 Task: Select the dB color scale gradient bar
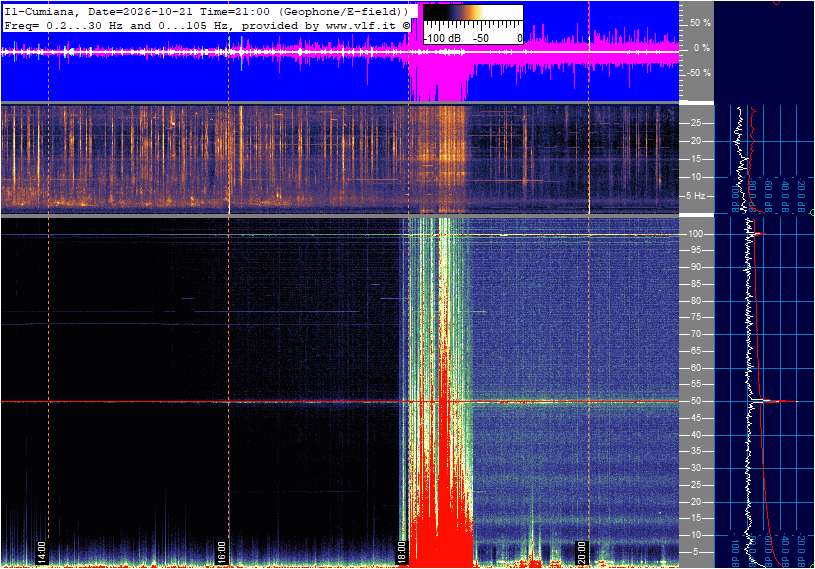[473, 12]
